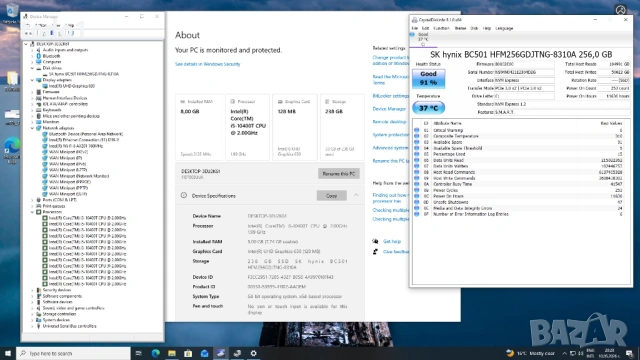
Task: Open File Explorer from the taskbar
Action: (172, 353)
